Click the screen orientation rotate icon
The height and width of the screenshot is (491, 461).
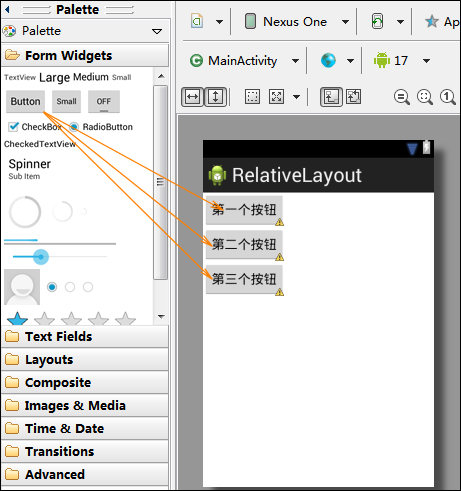[377, 22]
